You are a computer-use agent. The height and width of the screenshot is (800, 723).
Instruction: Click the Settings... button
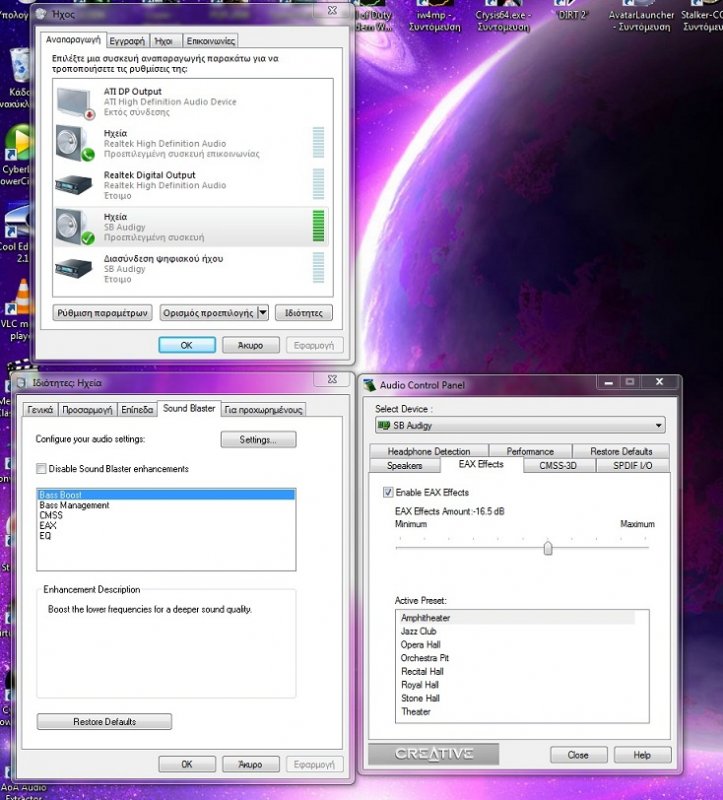click(258, 439)
